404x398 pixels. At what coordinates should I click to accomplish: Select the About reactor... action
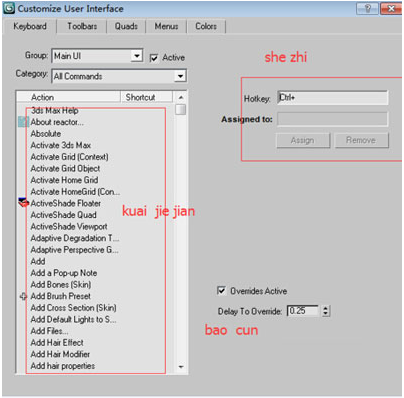[57, 122]
